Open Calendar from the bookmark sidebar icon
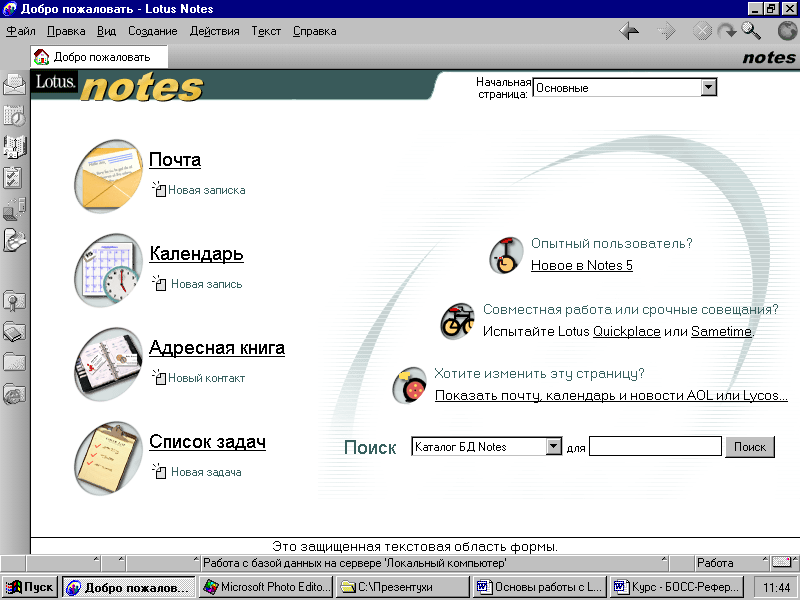The width and height of the screenshot is (800, 600). [14, 116]
